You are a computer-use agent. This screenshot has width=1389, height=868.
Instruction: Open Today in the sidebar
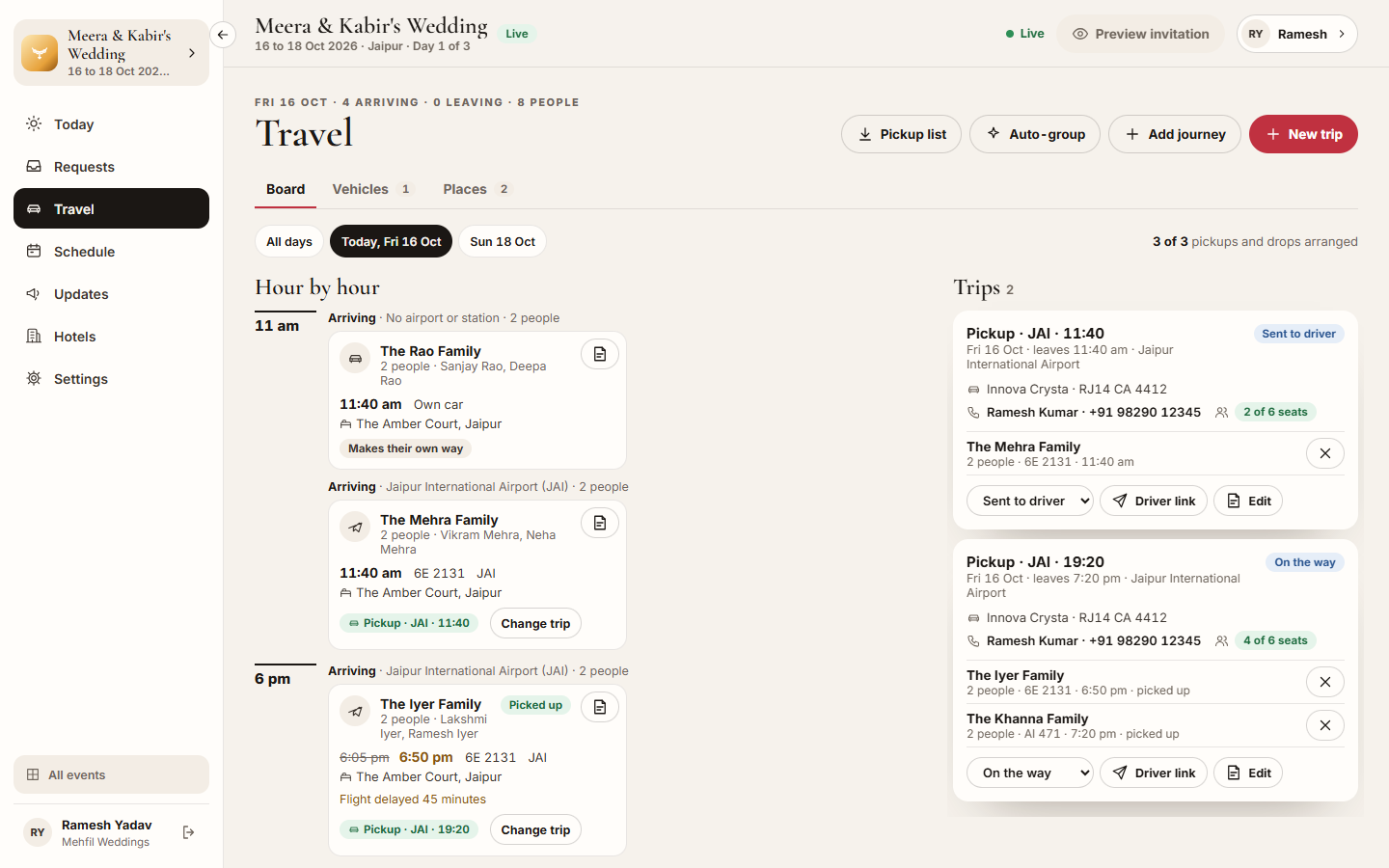[111, 124]
